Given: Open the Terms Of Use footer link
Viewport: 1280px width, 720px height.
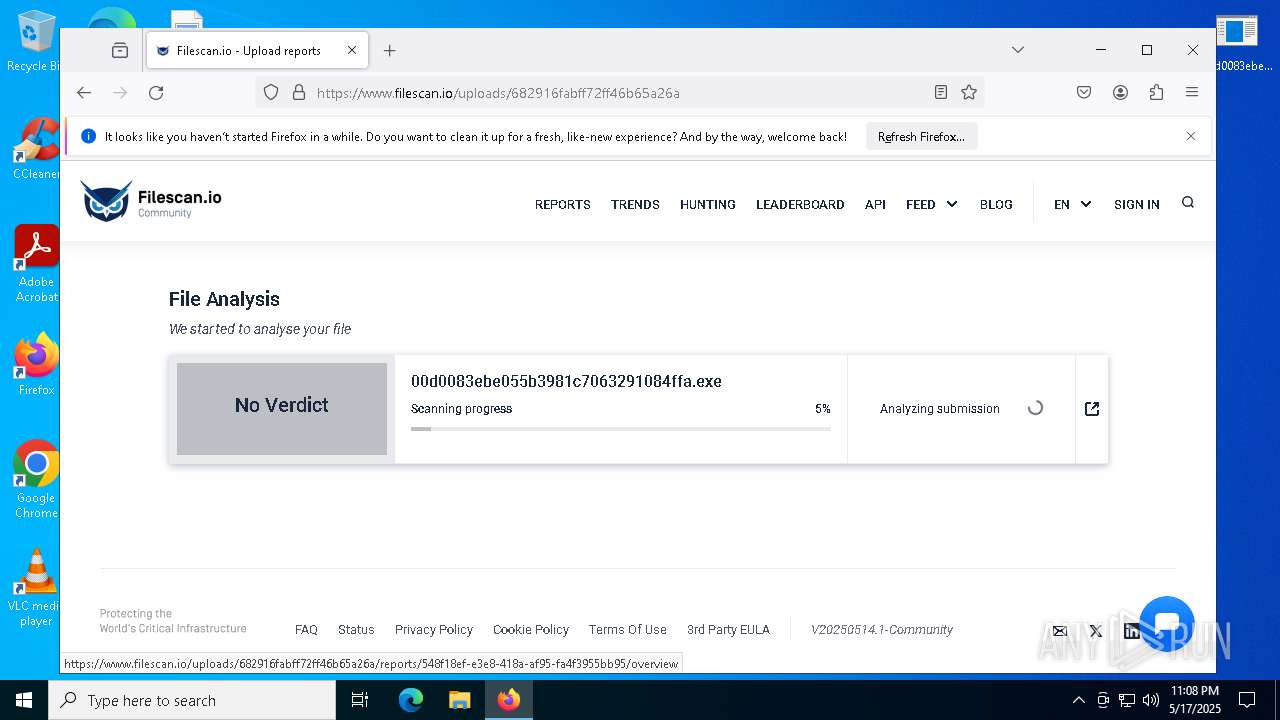Looking at the screenshot, I should 628,630.
